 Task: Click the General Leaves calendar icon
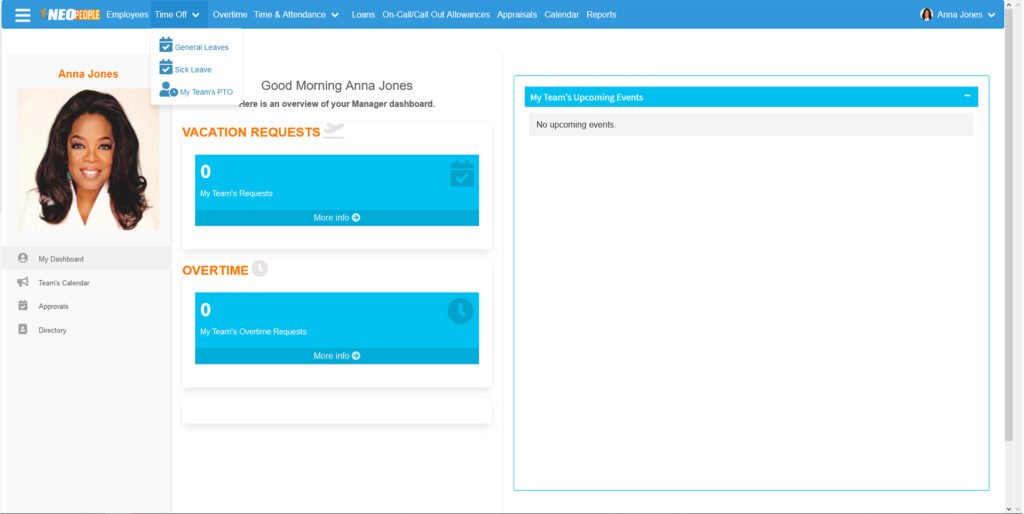(x=166, y=45)
